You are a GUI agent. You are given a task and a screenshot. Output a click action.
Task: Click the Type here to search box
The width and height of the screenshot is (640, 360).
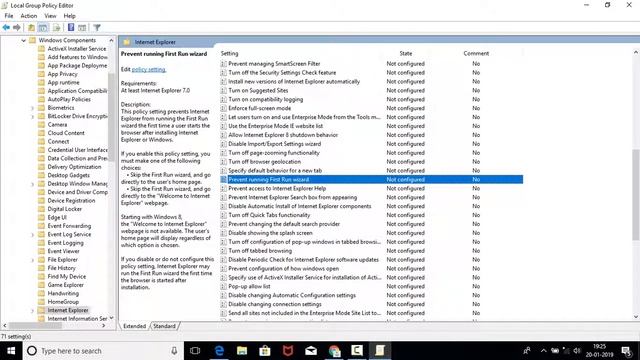104,351
